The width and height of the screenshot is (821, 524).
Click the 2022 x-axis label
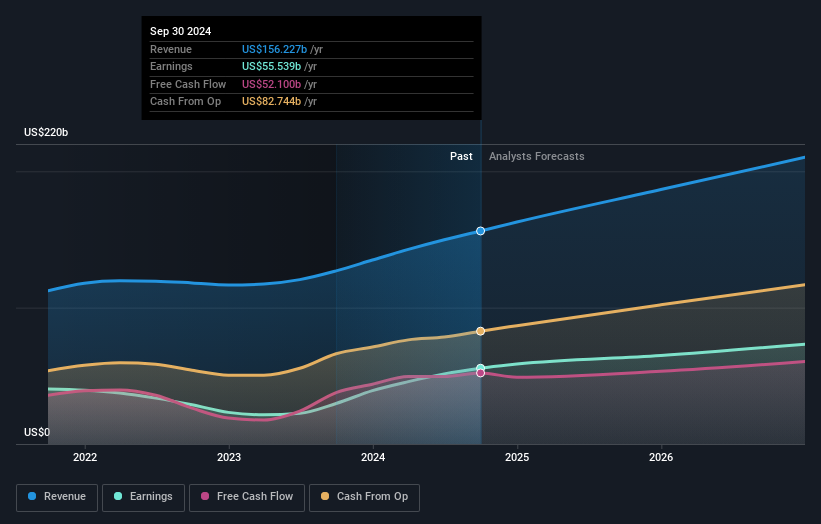85,457
